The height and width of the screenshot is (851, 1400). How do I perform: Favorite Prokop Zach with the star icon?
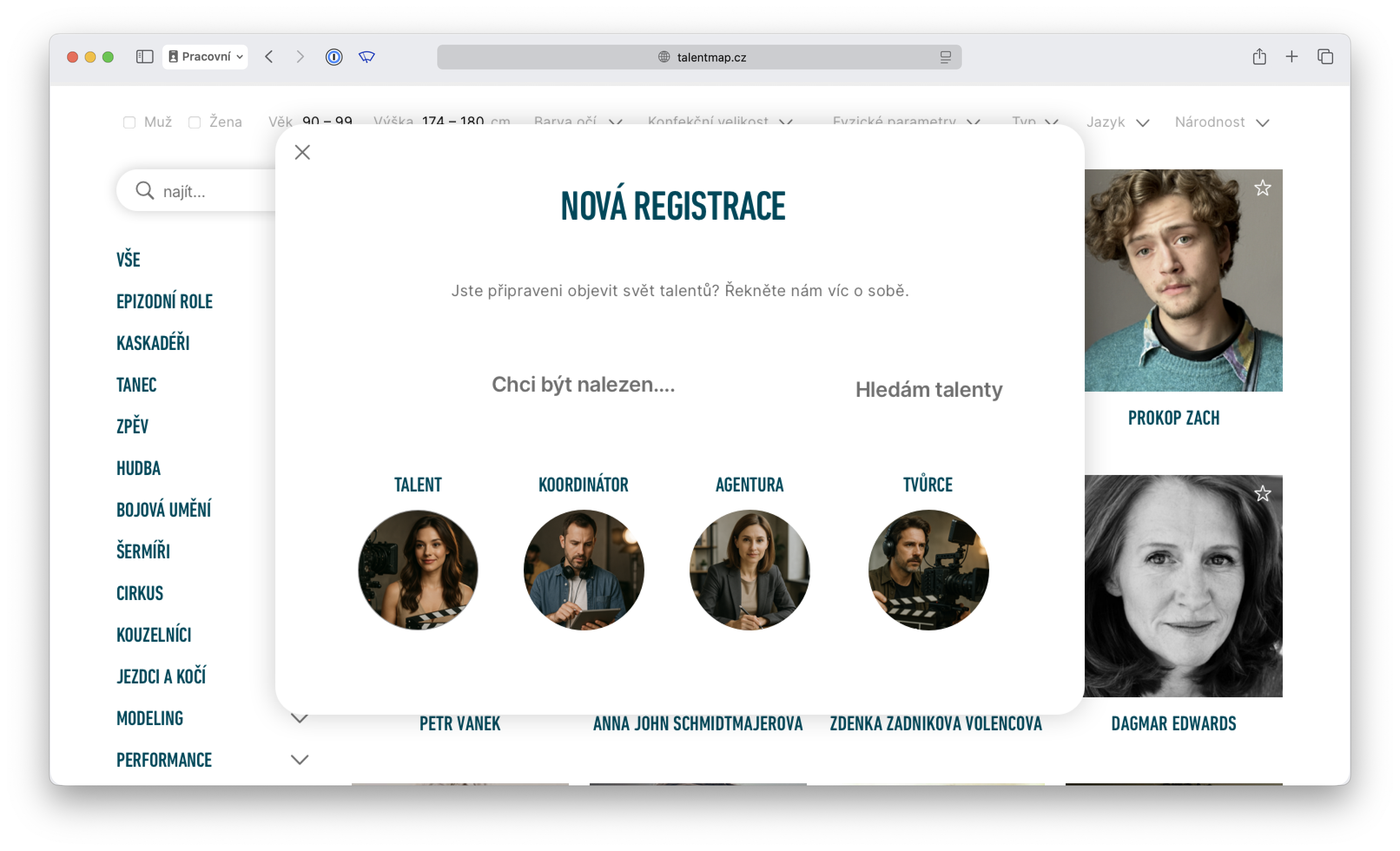1262,188
